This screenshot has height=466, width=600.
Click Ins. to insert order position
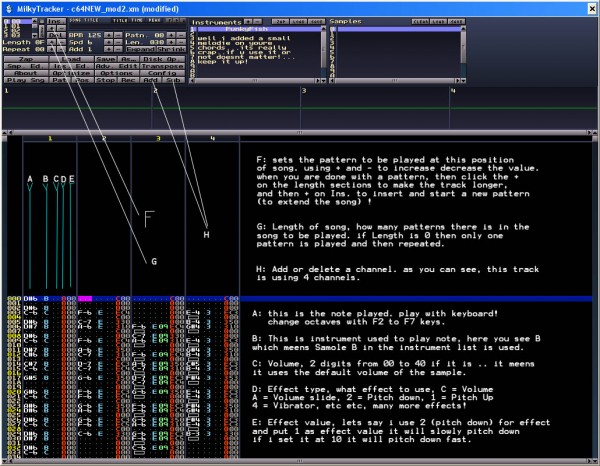(56, 21)
